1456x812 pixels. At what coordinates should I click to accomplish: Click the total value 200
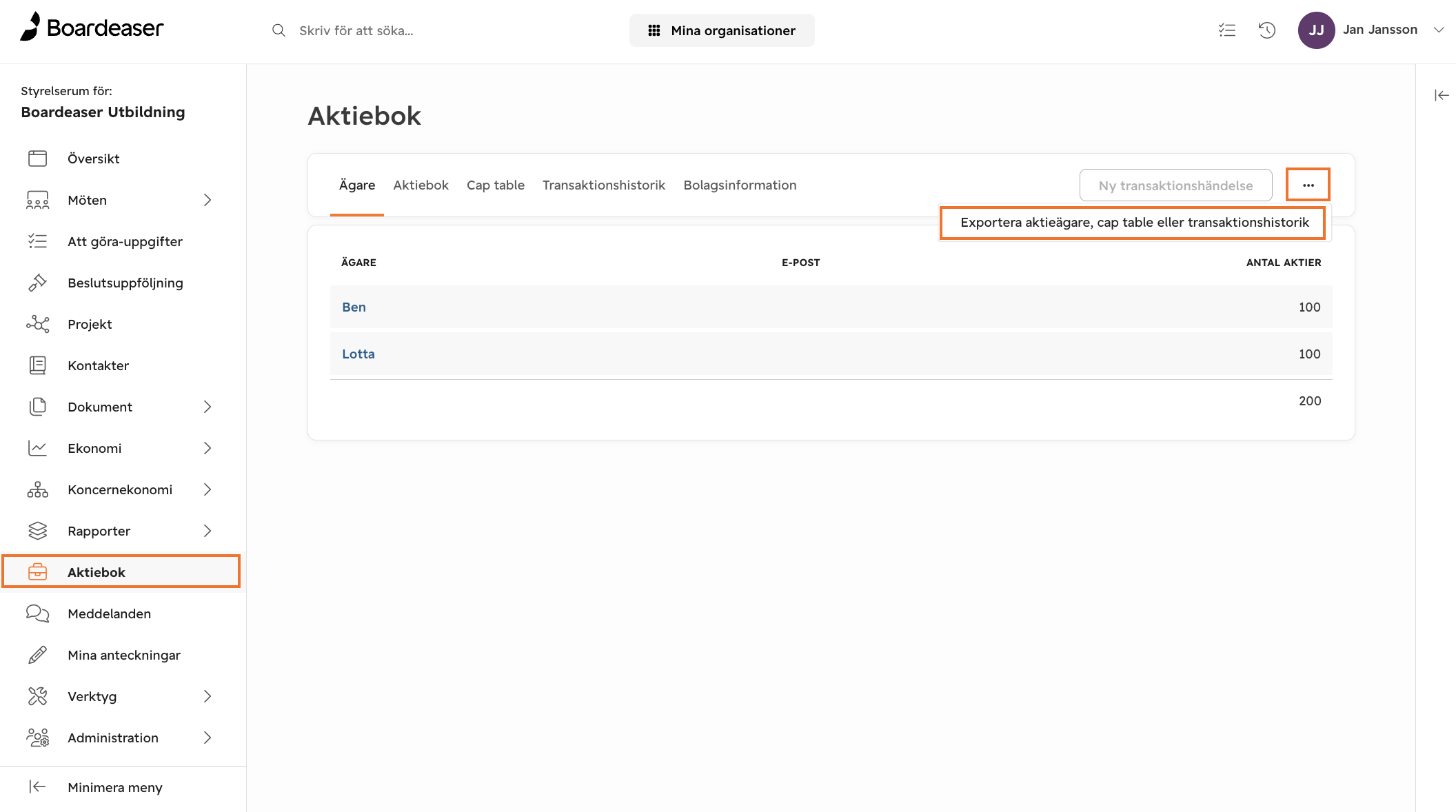click(x=1310, y=400)
